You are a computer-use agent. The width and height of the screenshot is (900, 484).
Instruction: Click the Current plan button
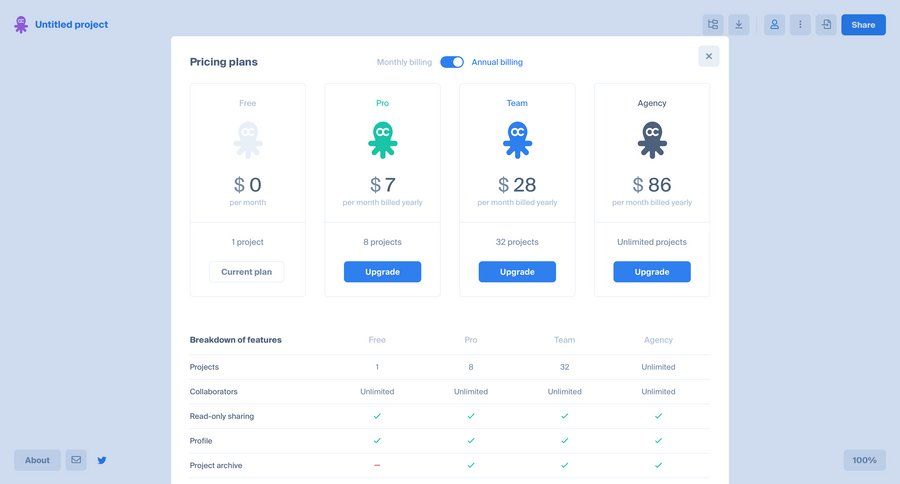(x=247, y=272)
